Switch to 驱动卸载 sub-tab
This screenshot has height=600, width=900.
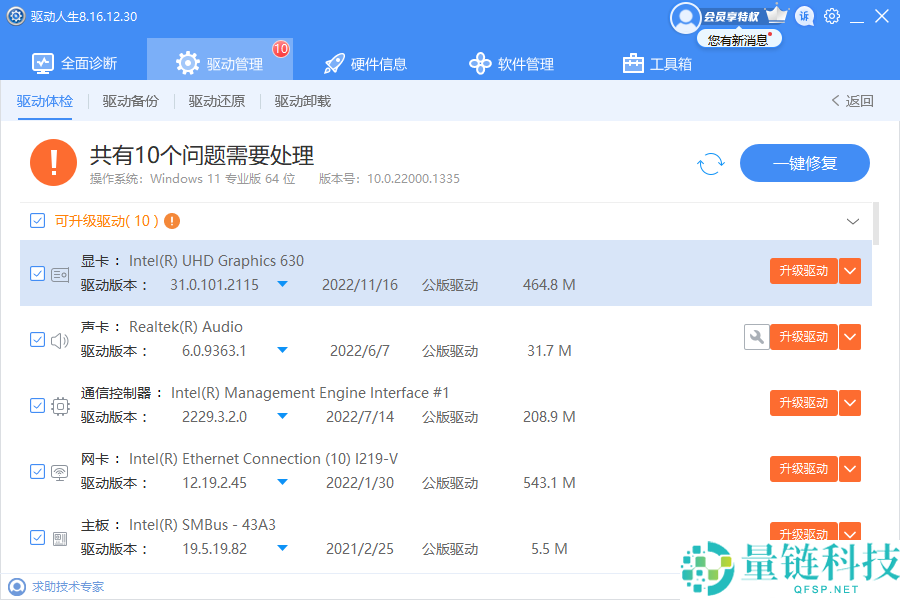302,101
